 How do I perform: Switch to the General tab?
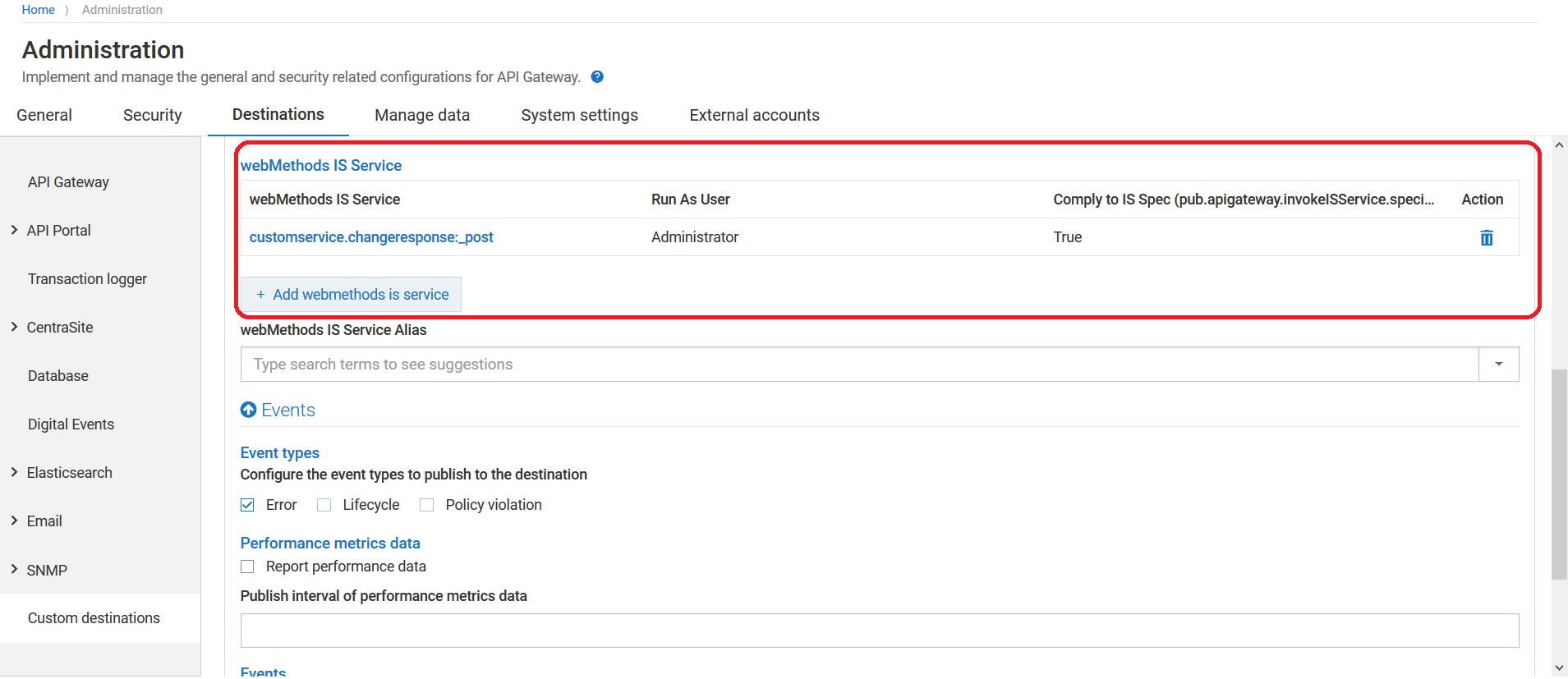(44, 115)
